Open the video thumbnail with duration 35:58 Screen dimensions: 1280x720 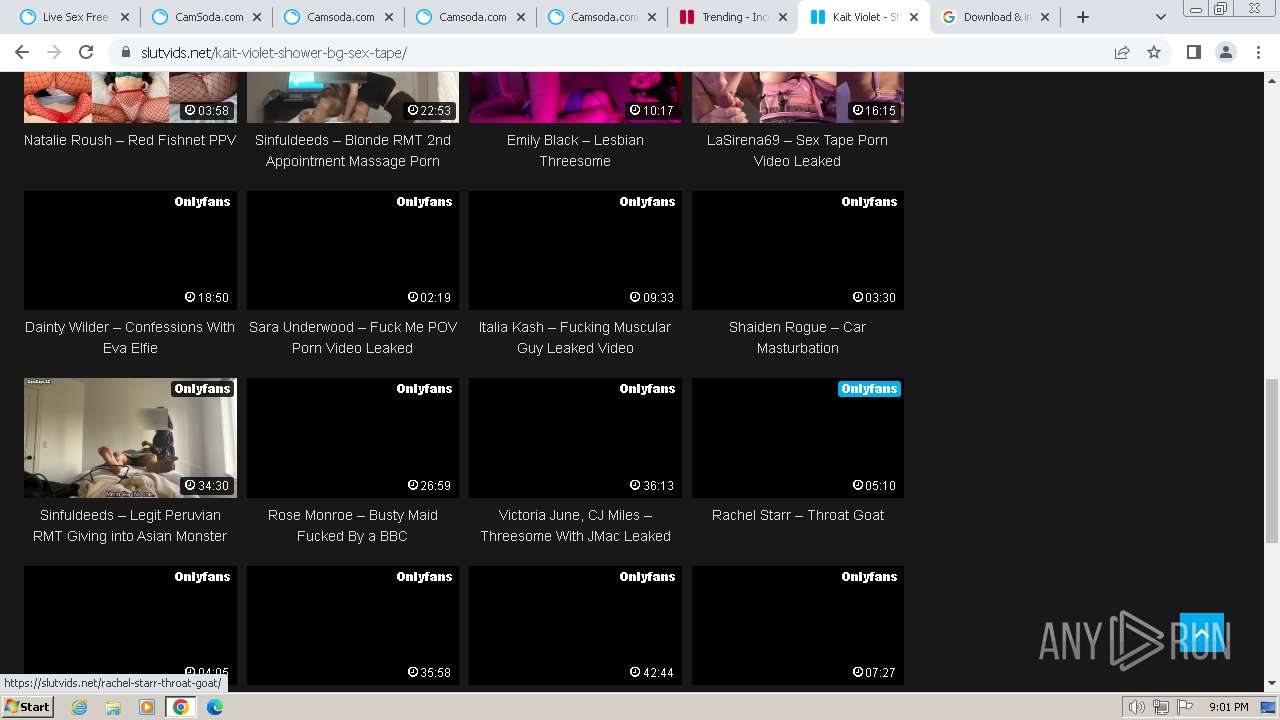coord(353,625)
